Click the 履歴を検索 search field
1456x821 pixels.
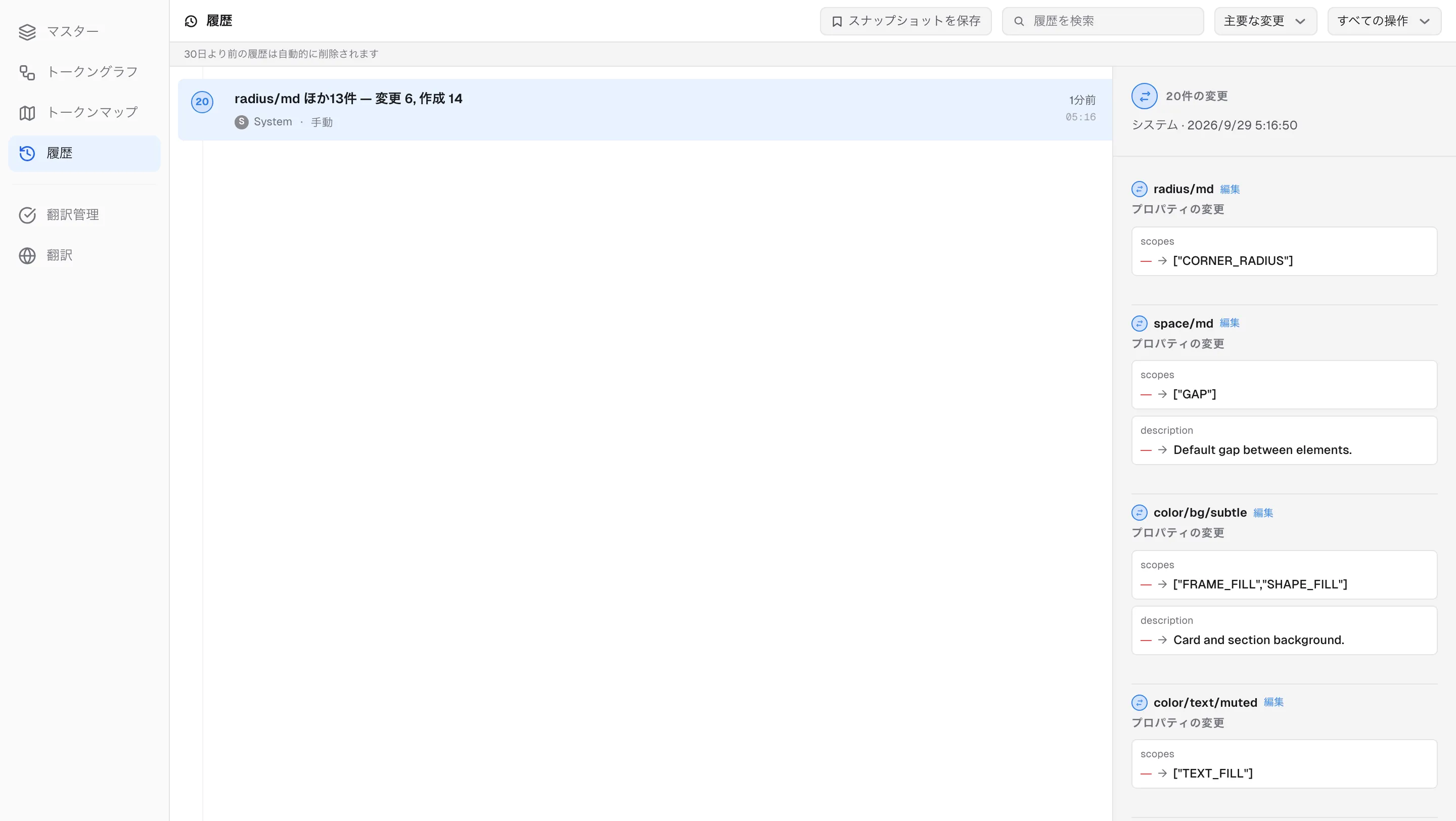tap(1102, 21)
